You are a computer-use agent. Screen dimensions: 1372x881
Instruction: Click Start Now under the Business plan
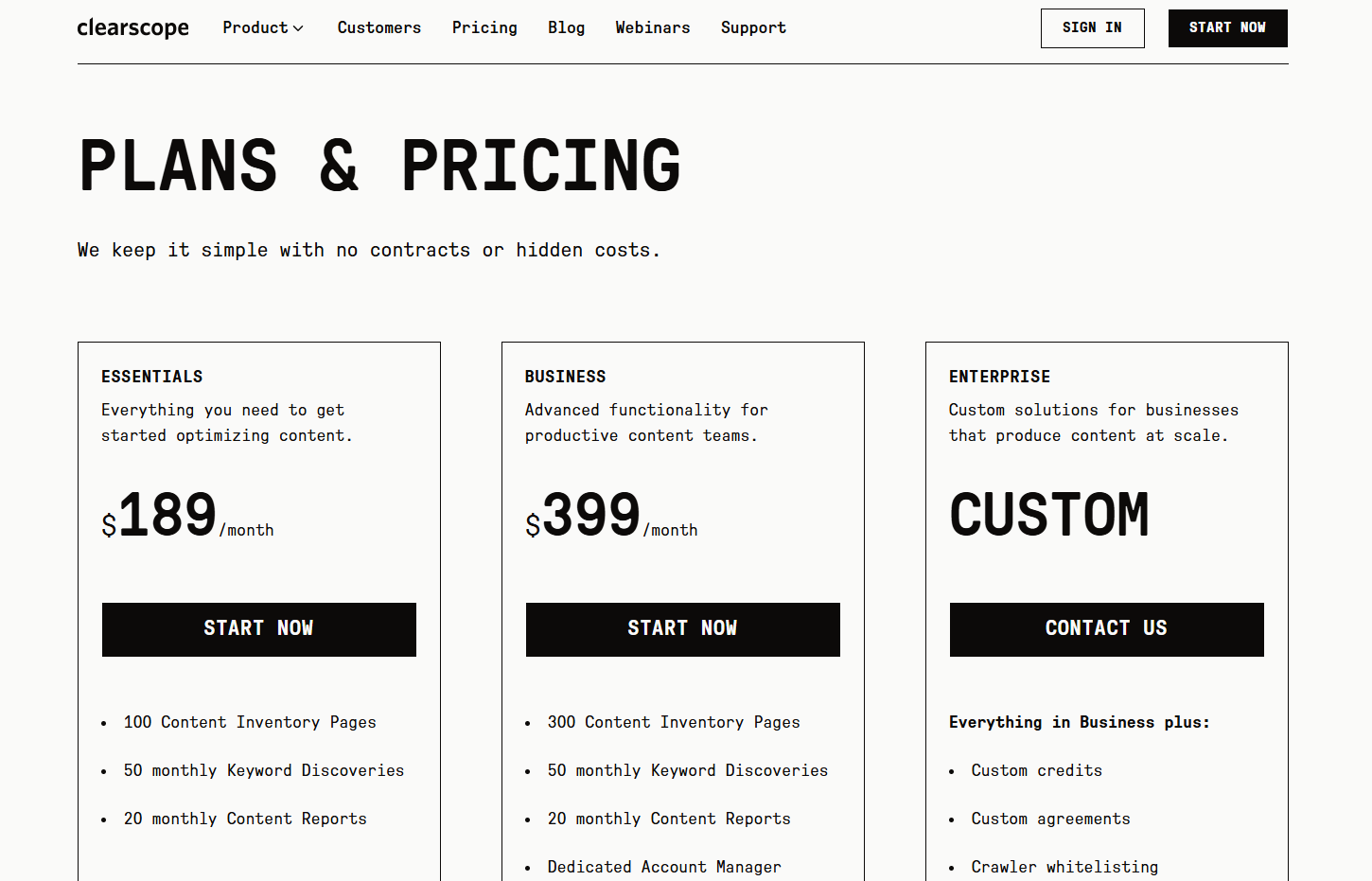(x=682, y=629)
